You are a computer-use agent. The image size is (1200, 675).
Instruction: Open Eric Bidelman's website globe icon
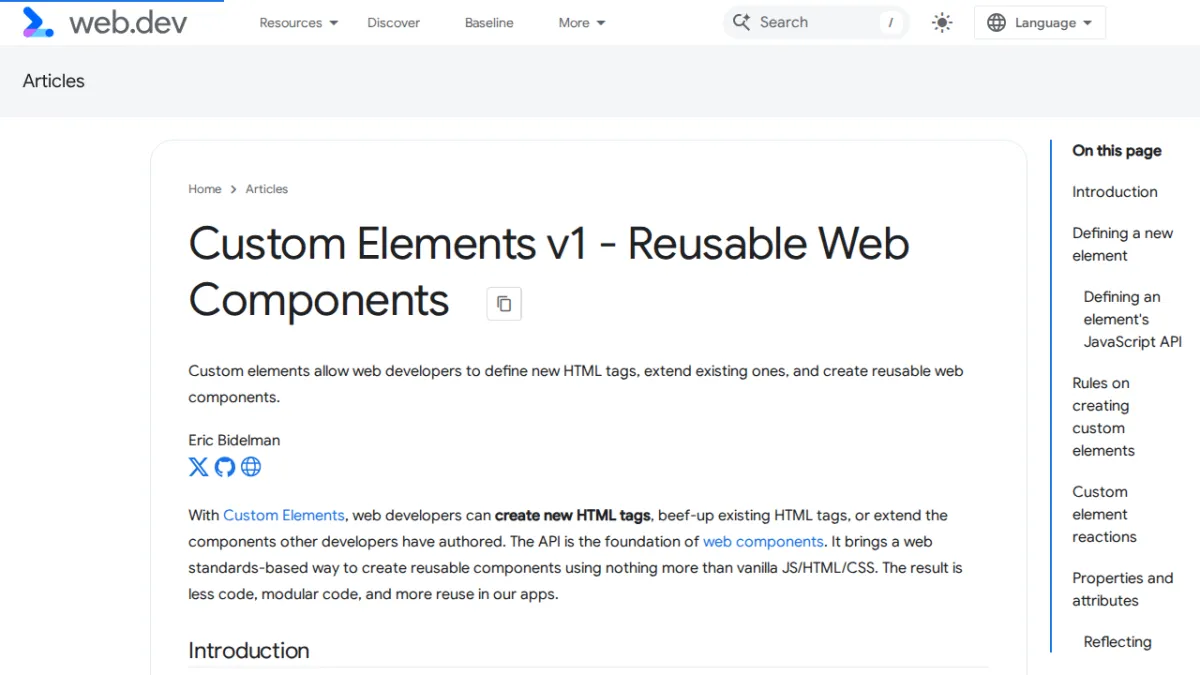(x=251, y=466)
